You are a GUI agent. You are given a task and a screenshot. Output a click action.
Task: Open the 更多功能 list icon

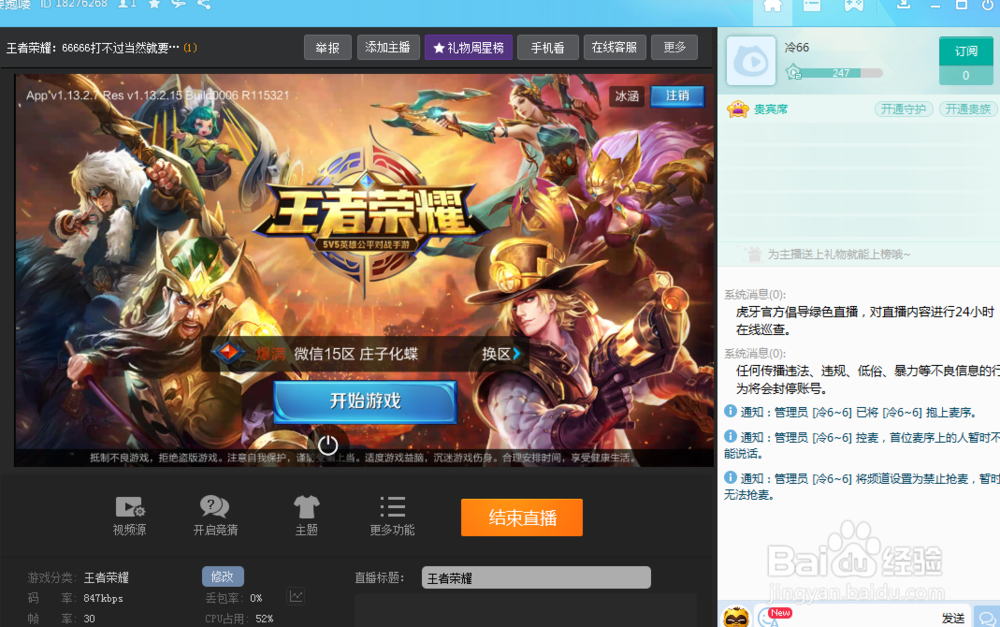pyautogui.click(x=392, y=506)
